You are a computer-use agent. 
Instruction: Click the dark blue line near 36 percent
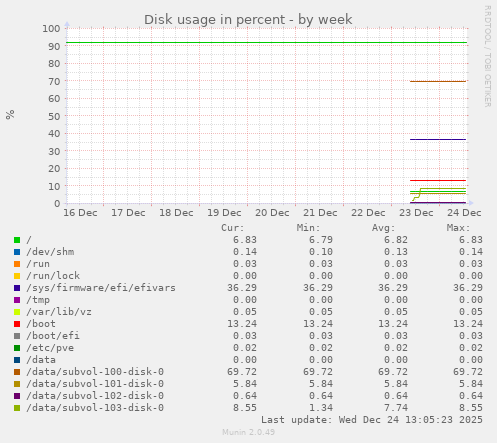coord(438,139)
